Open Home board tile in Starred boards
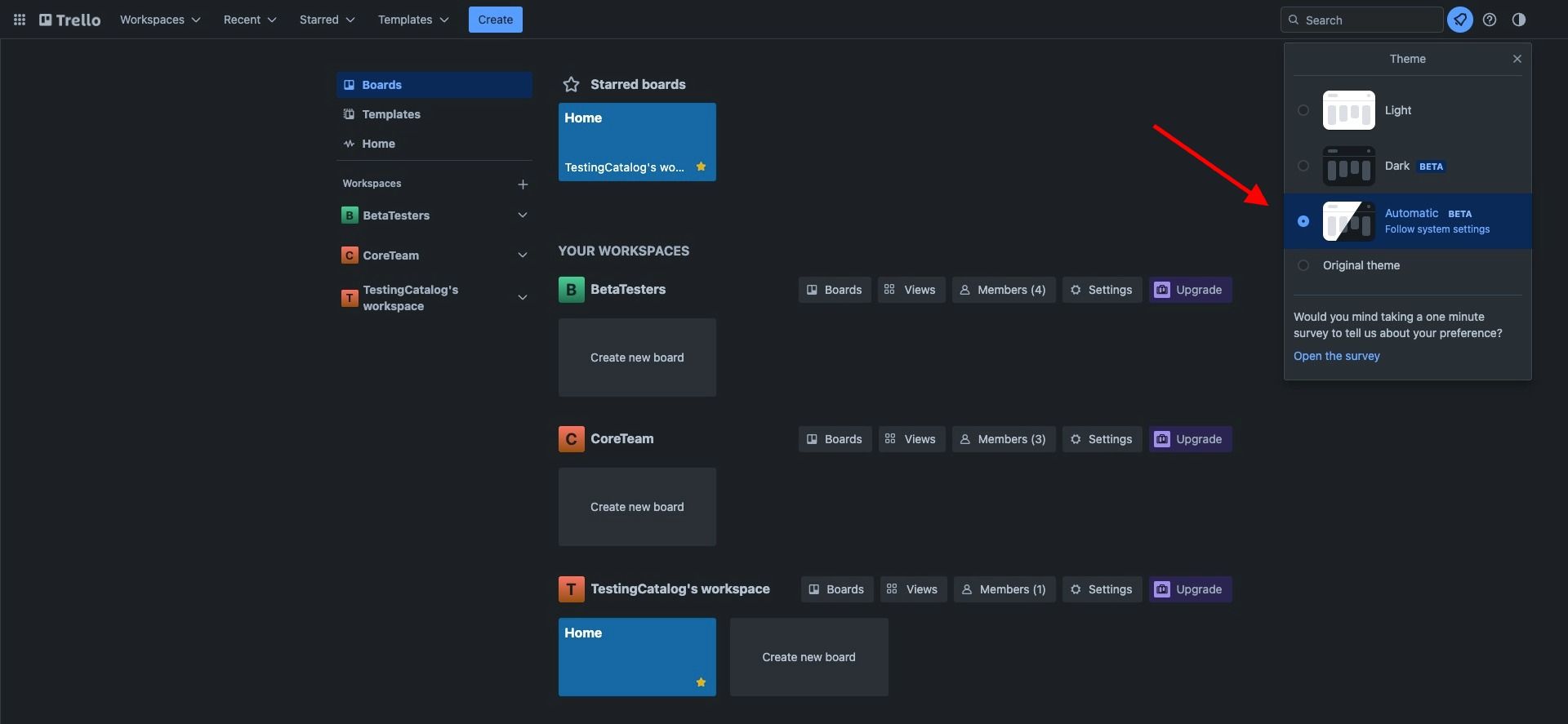1568x724 pixels. [x=637, y=142]
